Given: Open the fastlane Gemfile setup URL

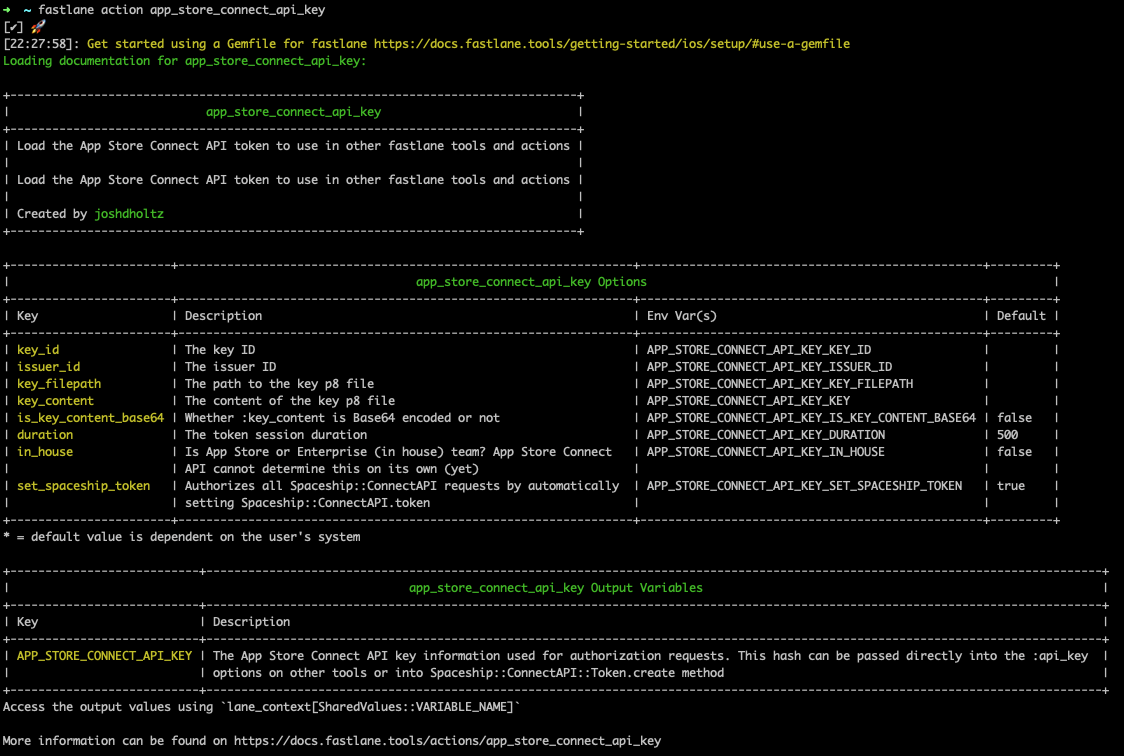Looking at the screenshot, I should tap(612, 44).
